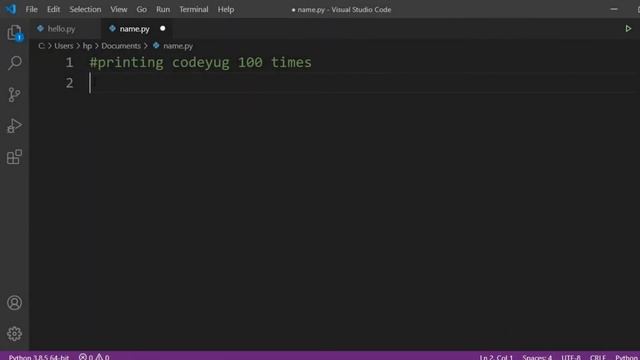Open the Selection menu
The width and height of the screenshot is (640, 360).
tap(85, 9)
